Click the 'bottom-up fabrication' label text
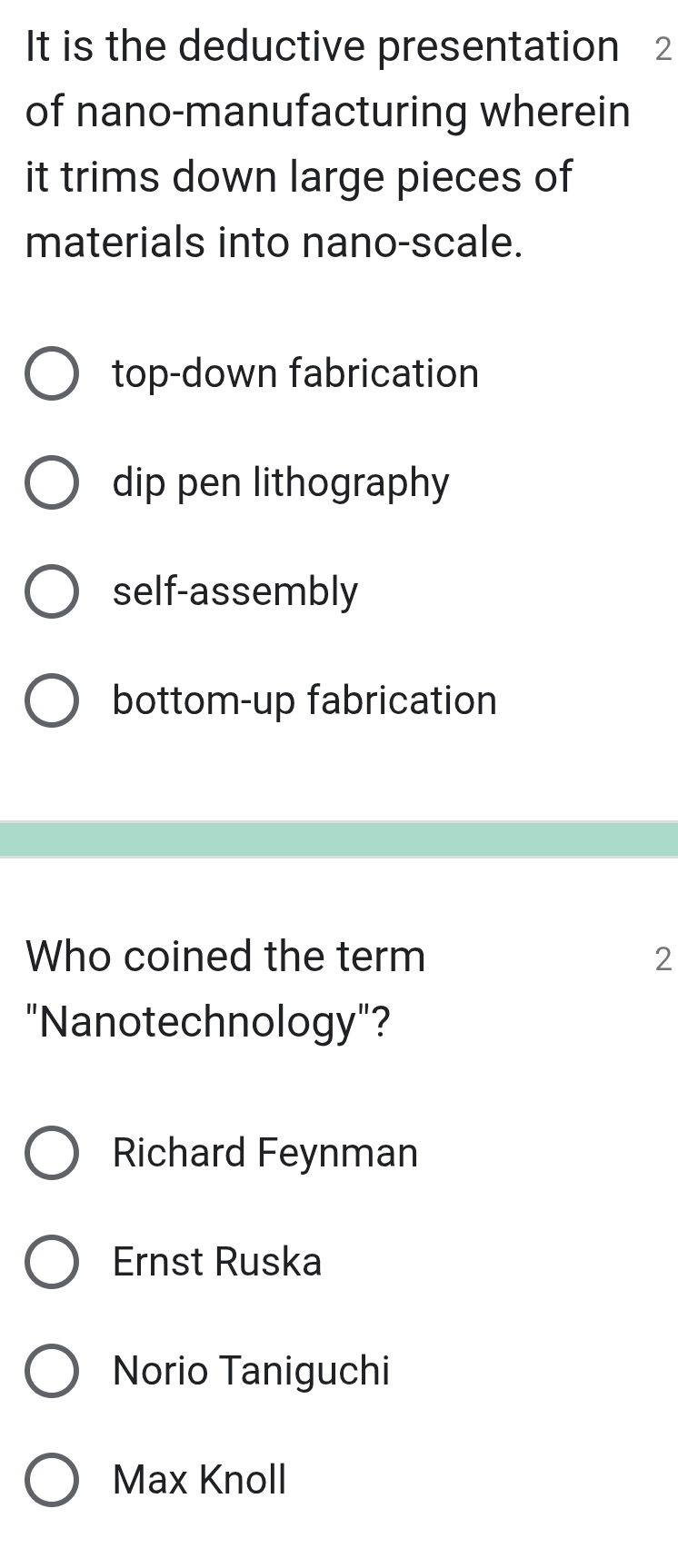 click(x=304, y=700)
